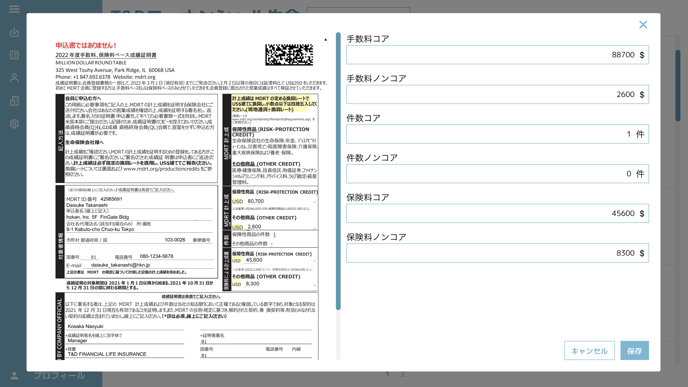
Task: Click the download icon in sidebar
Action: pos(14,32)
